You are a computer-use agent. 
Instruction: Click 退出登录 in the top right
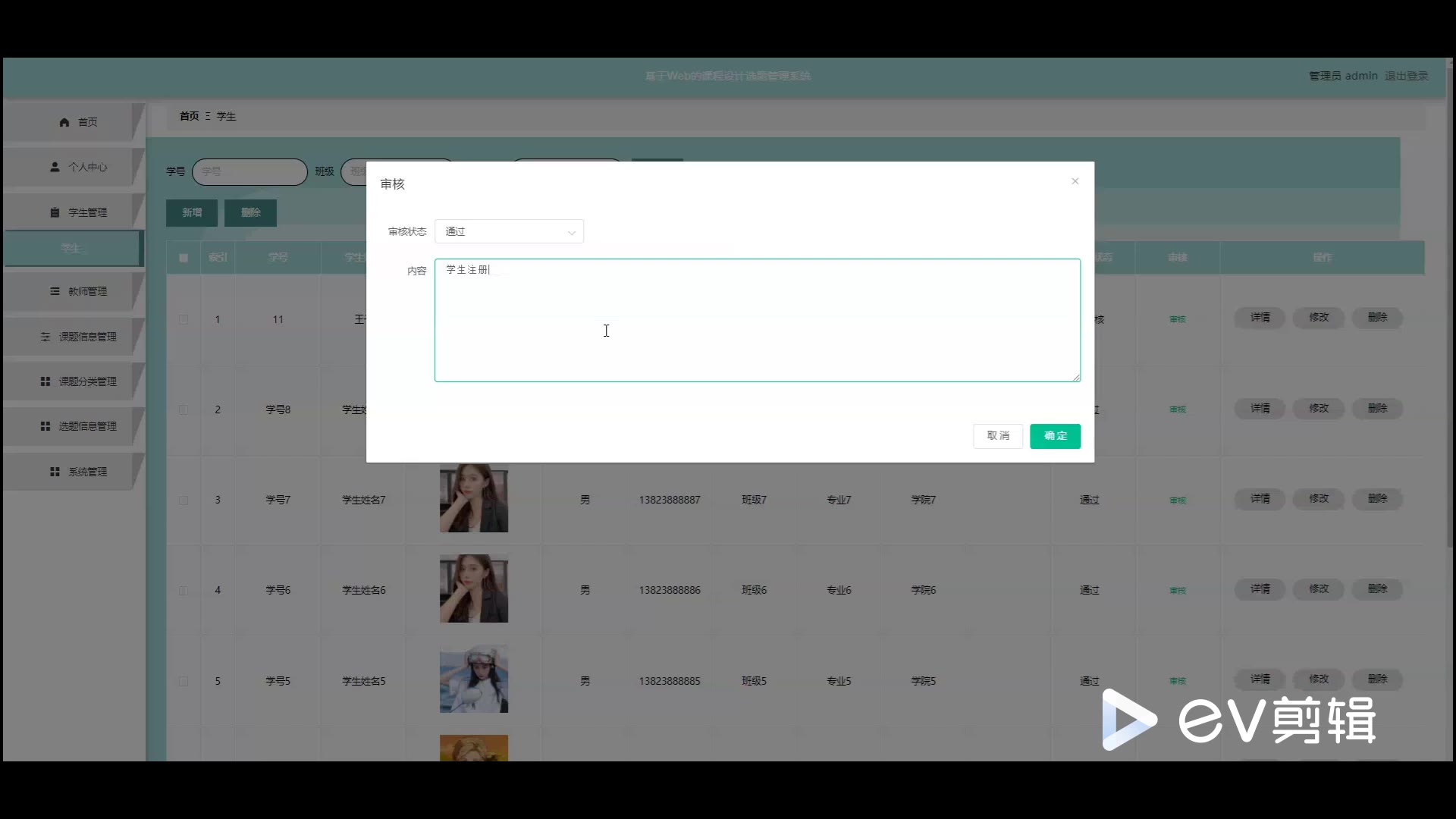point(1406,76)
